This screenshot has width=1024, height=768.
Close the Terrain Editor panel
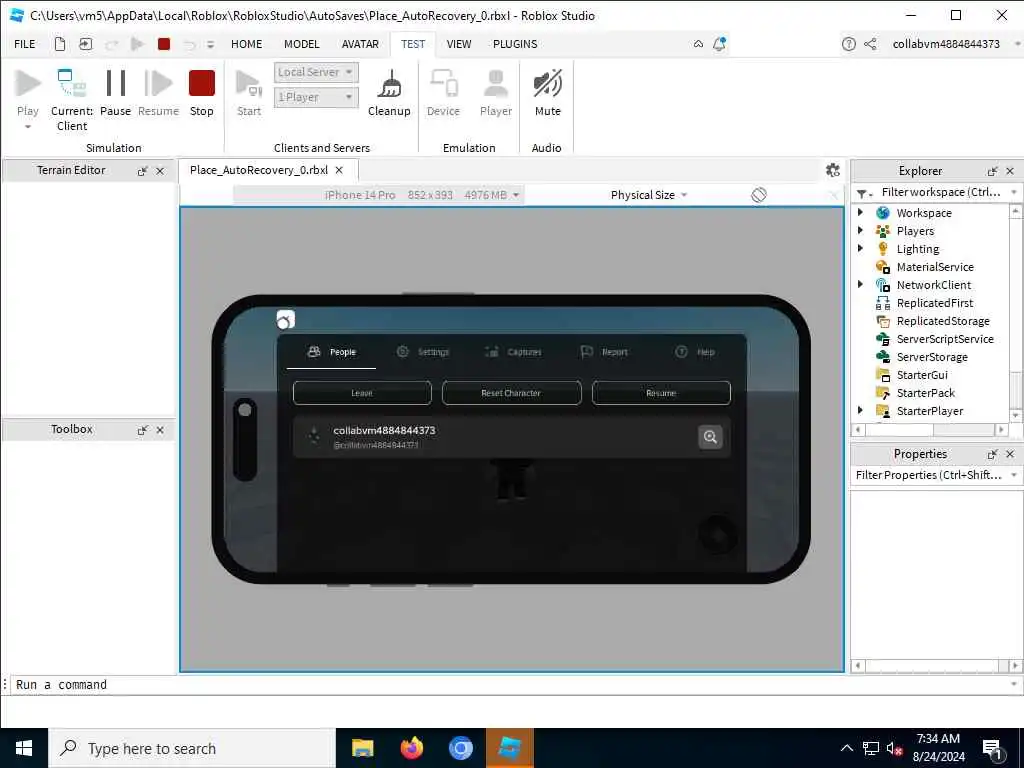(x=160, y=171)
